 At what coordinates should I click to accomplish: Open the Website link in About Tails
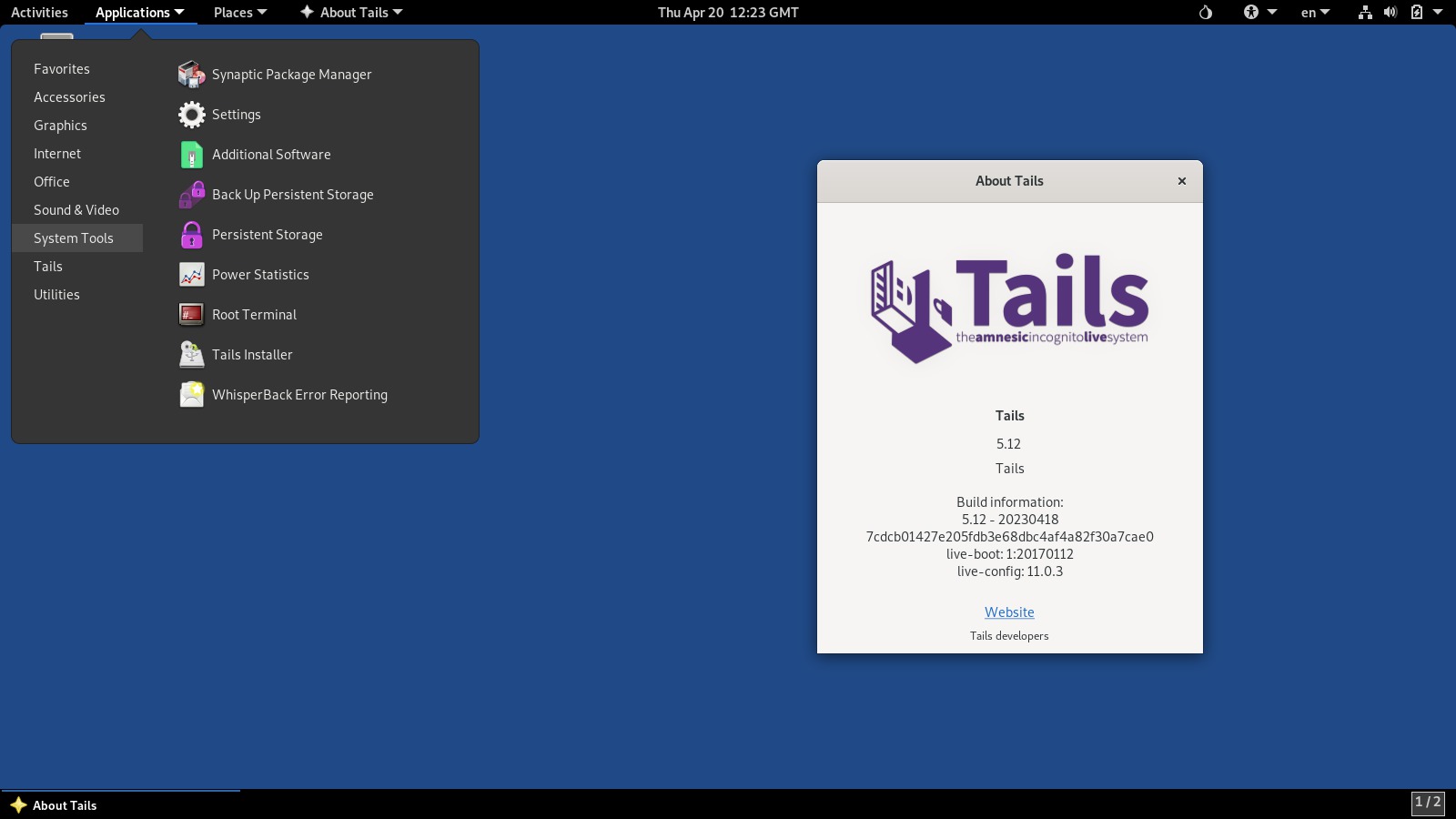pos(1009,612)
